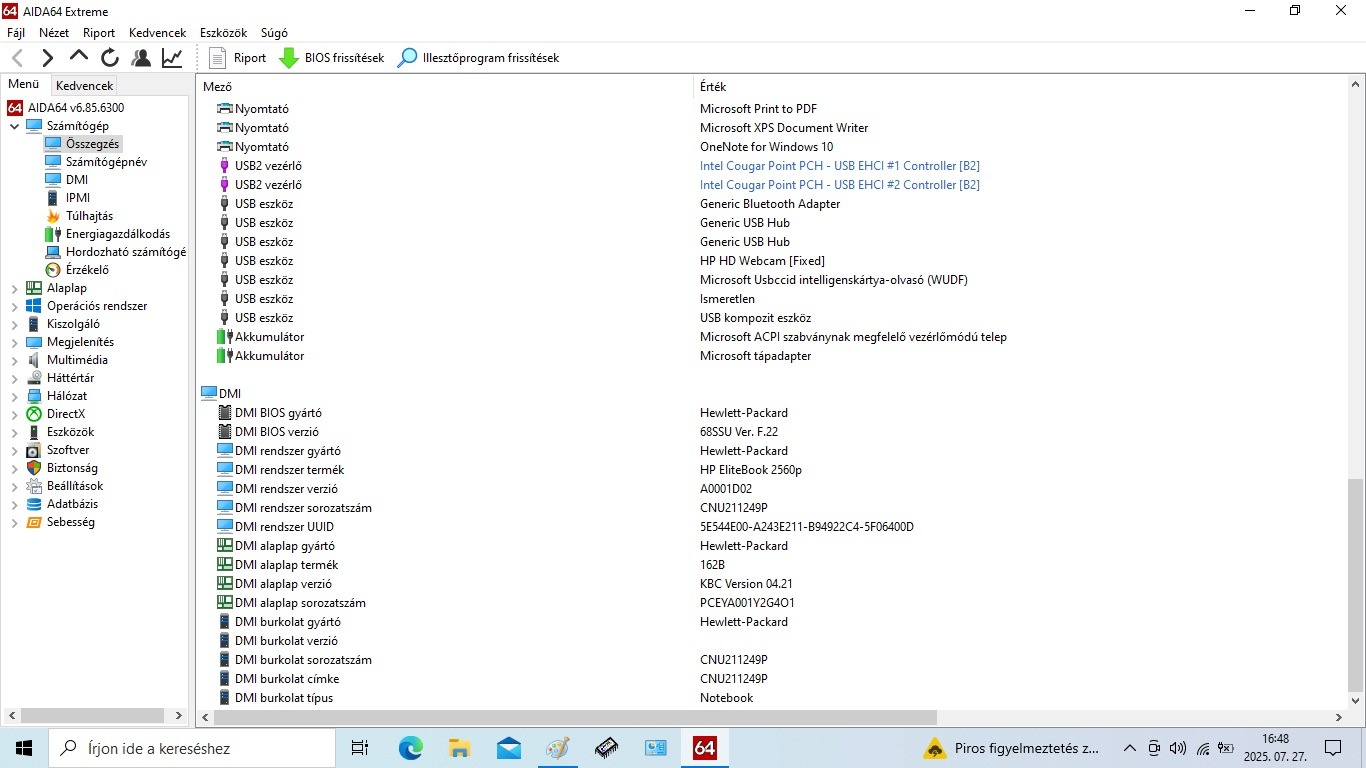Click the taskbar search box

tap(192, 748)
